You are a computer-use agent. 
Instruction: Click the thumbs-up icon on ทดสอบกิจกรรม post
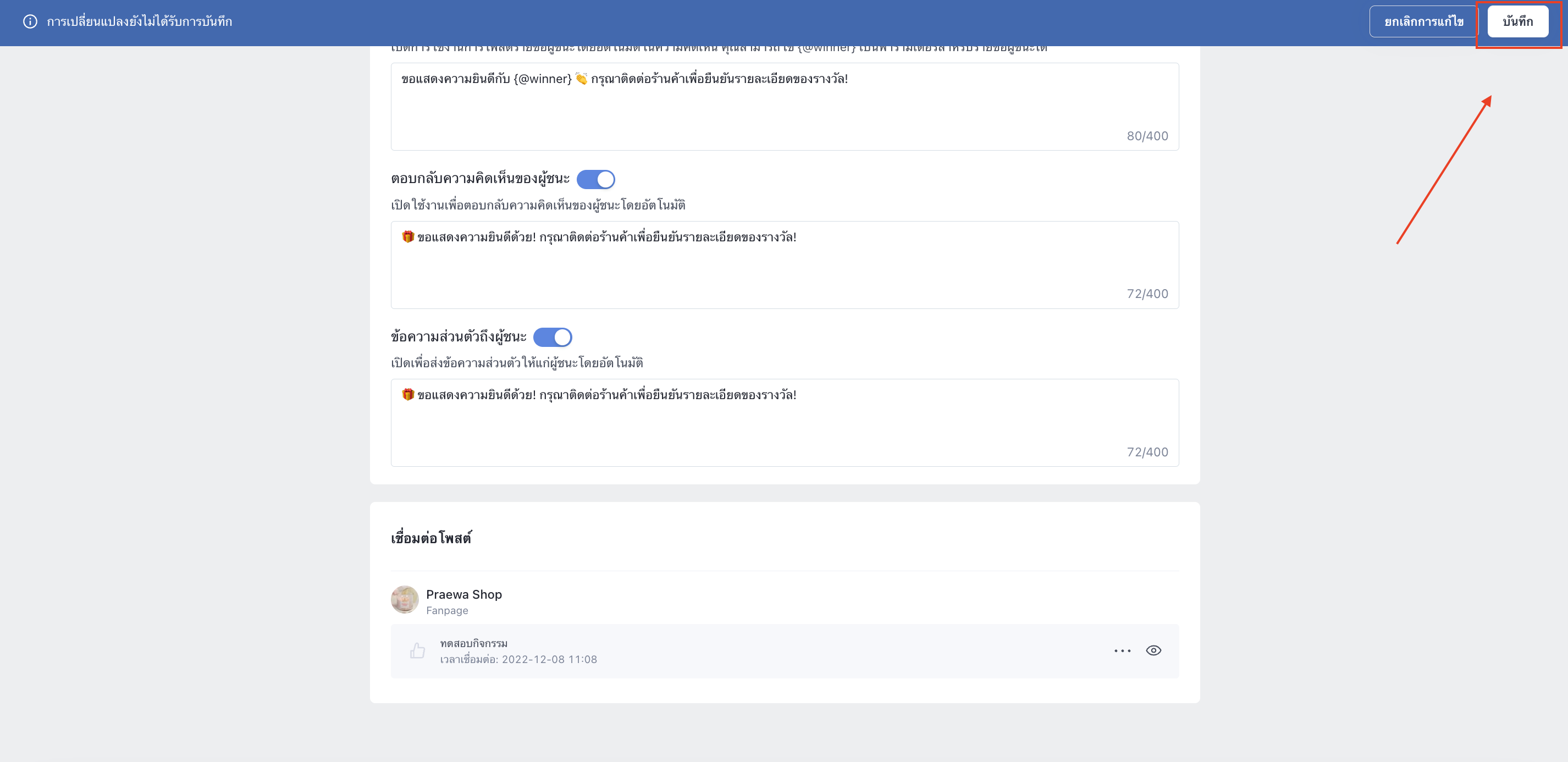(x=418, y=650)
